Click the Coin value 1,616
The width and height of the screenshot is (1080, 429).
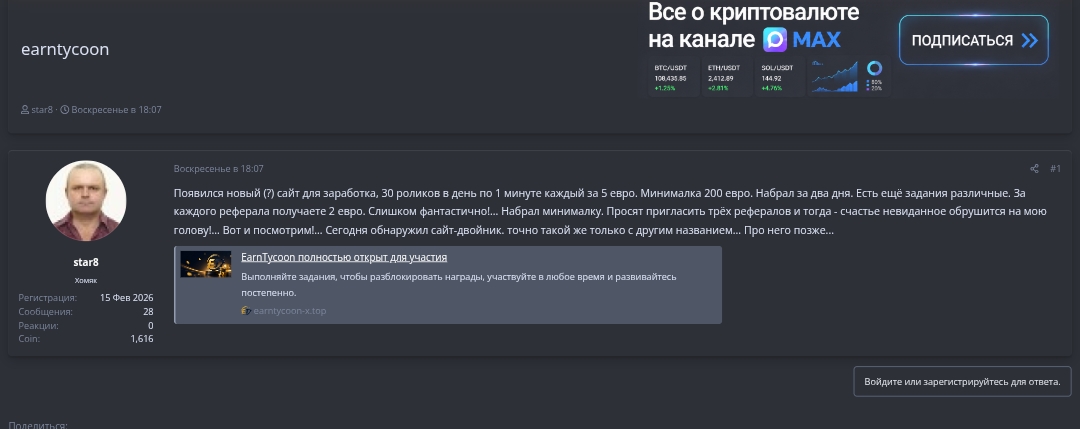(142, 339)
